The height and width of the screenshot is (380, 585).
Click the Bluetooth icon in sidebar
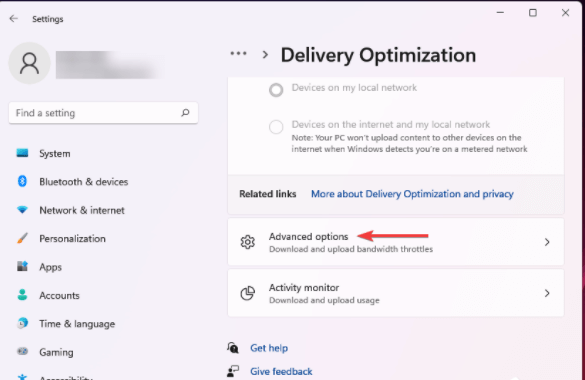point(22,181)
